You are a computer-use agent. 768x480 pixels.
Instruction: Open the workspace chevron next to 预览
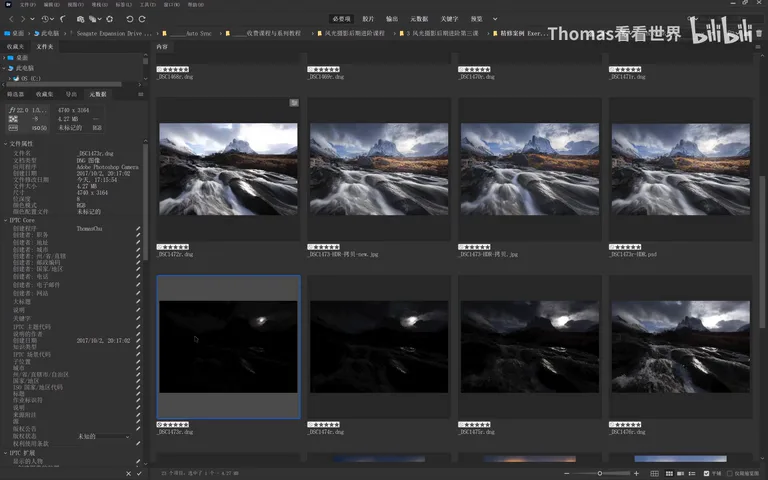point(495,19)
